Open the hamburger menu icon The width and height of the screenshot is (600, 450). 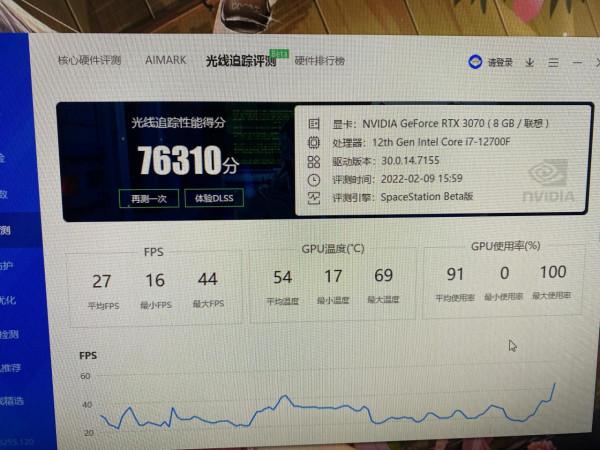tap(553, 62)
